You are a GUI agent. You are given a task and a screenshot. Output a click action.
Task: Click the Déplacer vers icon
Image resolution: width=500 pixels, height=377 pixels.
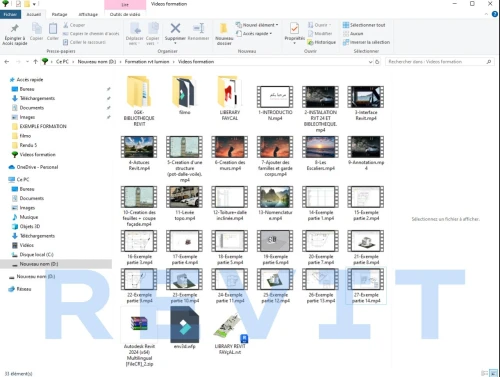[x=135, y=29]
